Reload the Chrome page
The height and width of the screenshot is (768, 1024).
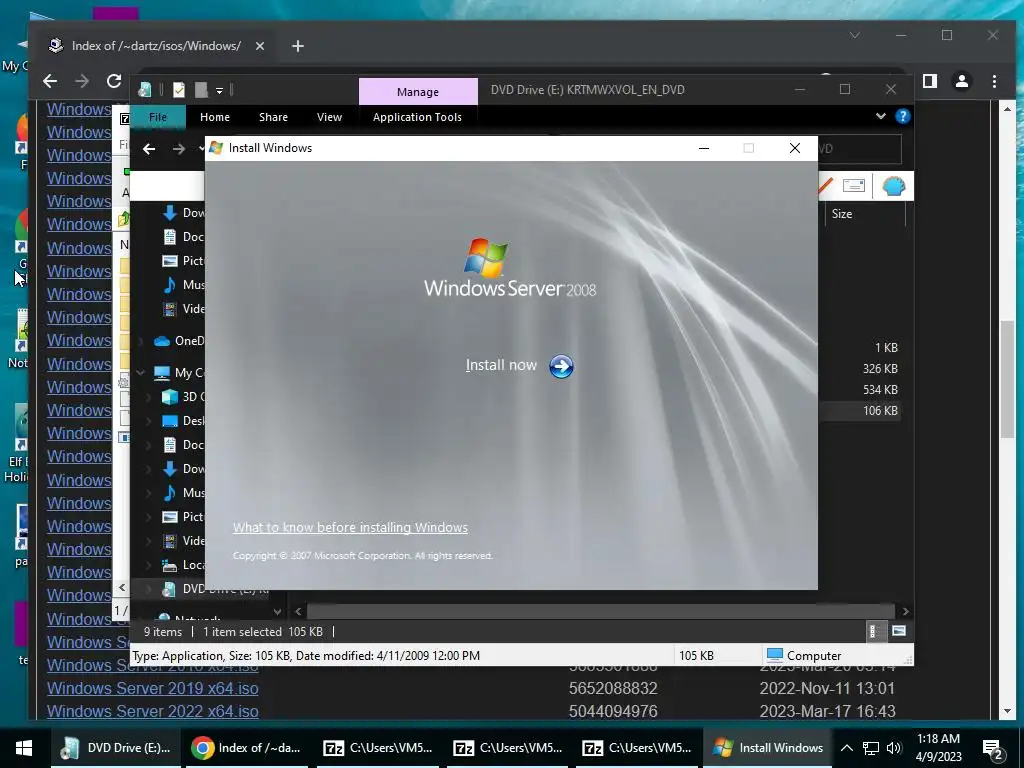click(114, 81)
